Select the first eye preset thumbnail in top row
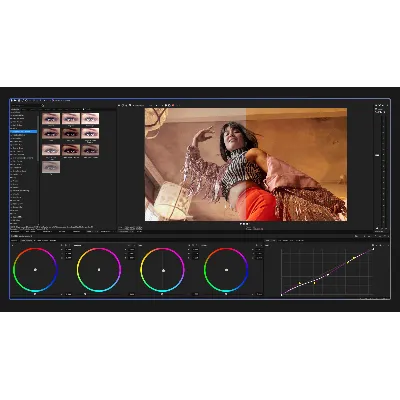The width and height of the screenshot is (400, 400). [51, 118]
